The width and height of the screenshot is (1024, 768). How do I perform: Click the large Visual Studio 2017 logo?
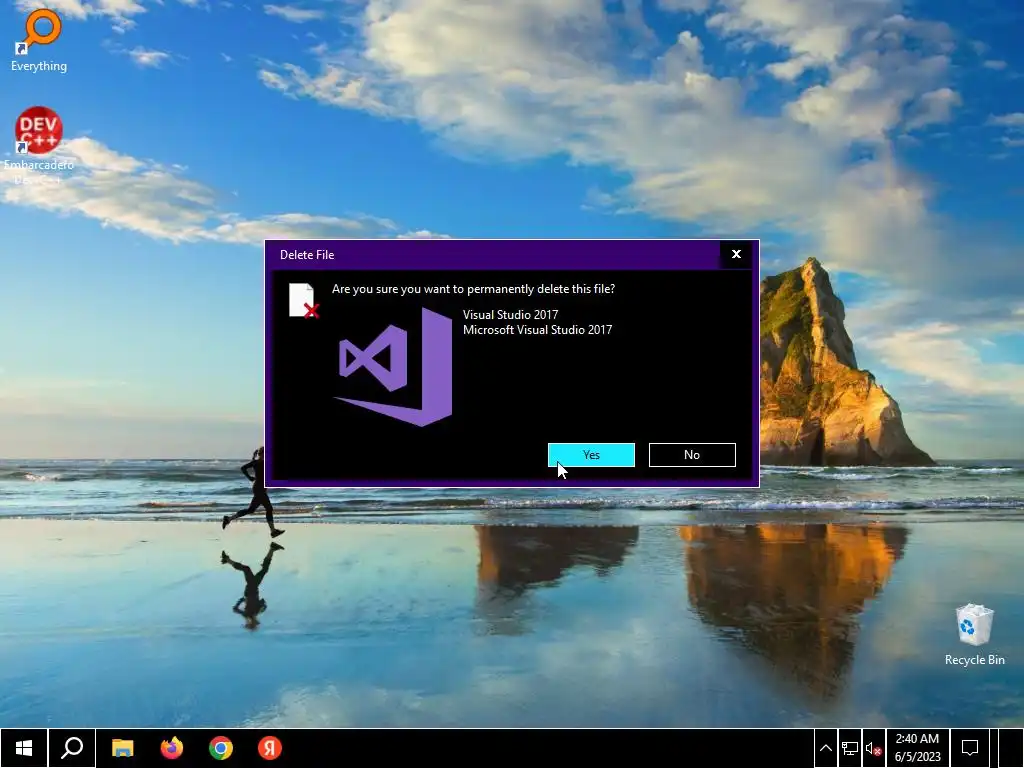(393, 367)
